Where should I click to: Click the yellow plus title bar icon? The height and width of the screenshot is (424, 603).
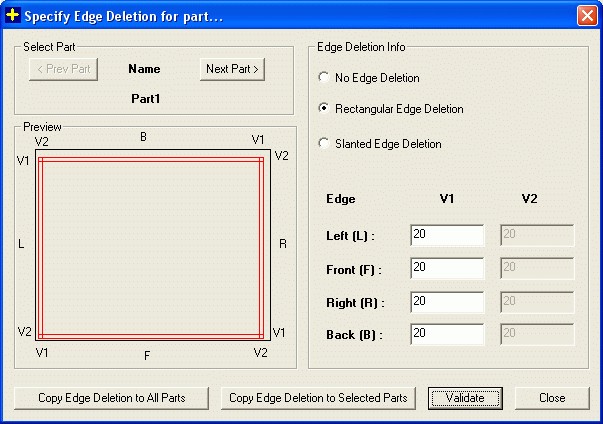click(13, 15)
